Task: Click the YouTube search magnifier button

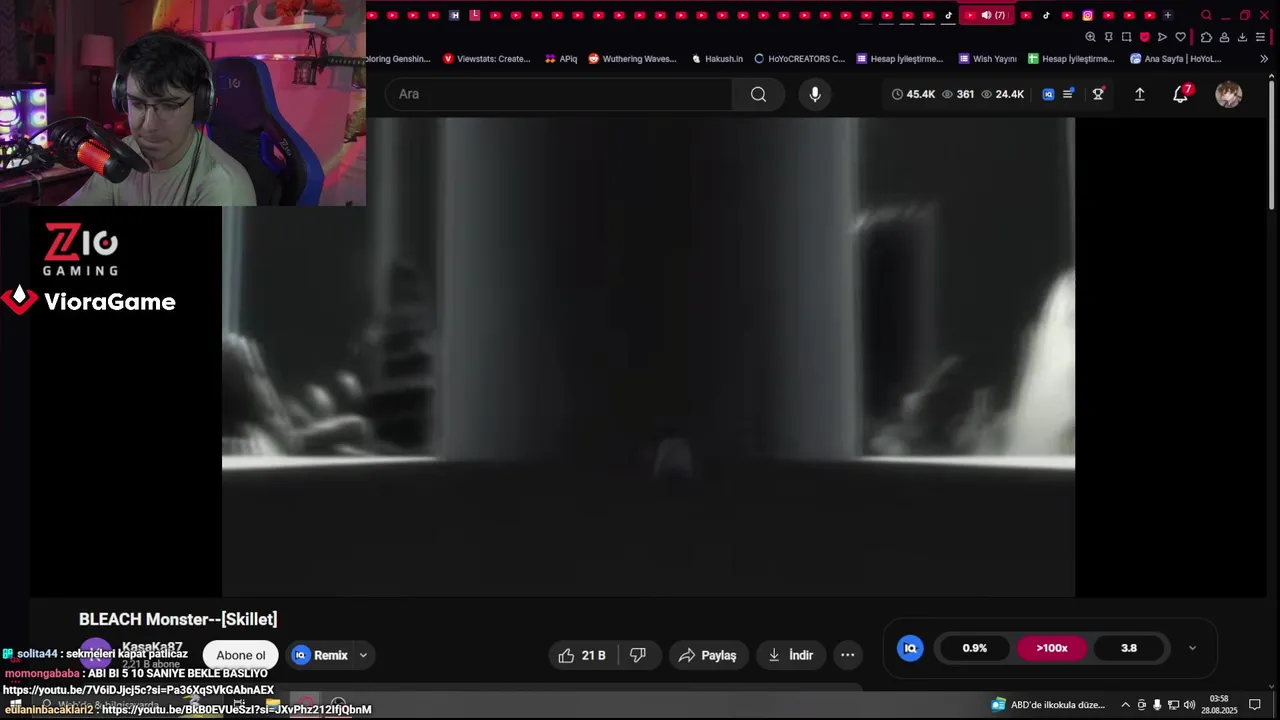Action: click(758, 94)
